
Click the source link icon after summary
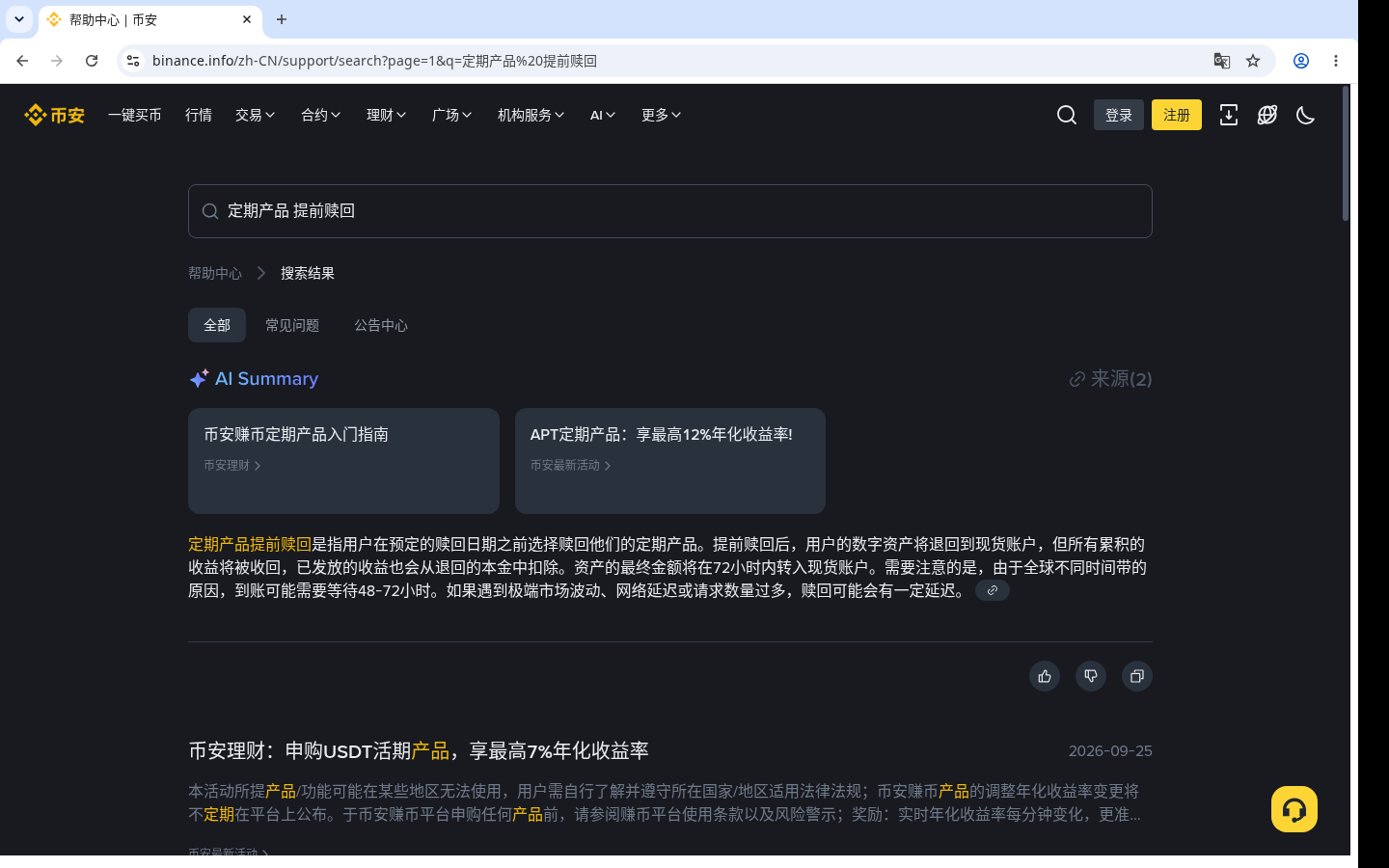point(993,590)
